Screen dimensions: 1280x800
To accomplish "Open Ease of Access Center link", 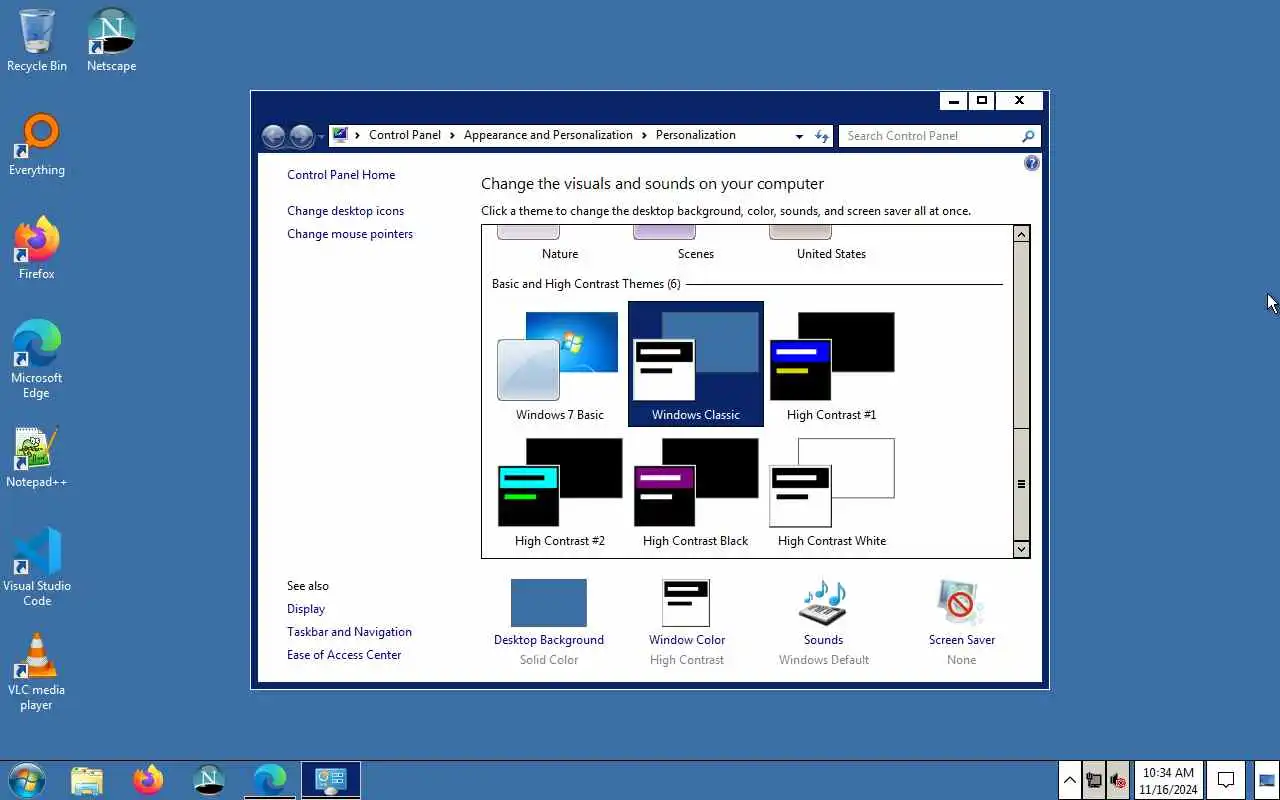I will click(x=344, y=655).
